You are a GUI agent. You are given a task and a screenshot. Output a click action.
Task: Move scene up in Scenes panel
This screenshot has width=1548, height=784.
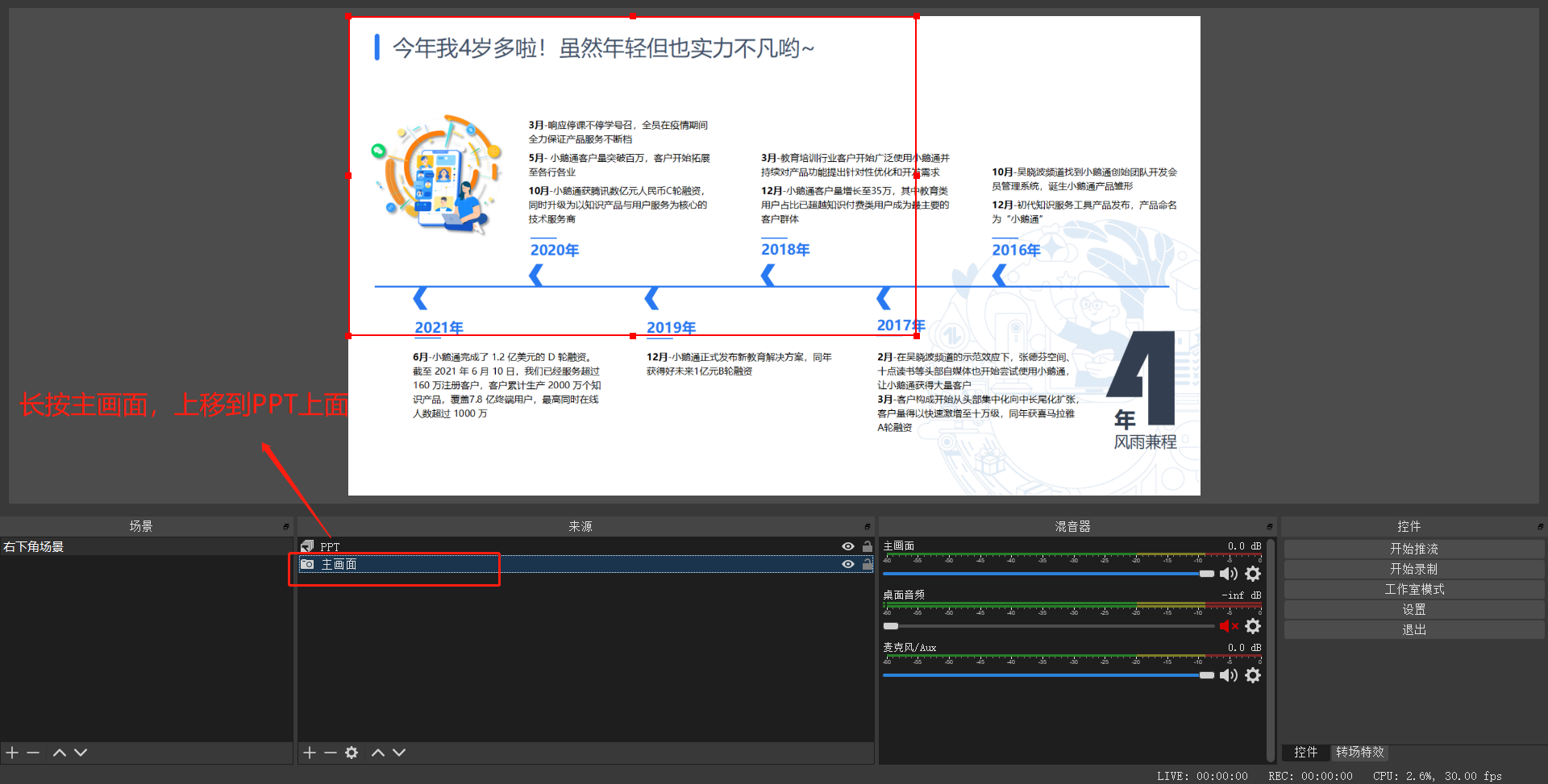pos(59,753)
